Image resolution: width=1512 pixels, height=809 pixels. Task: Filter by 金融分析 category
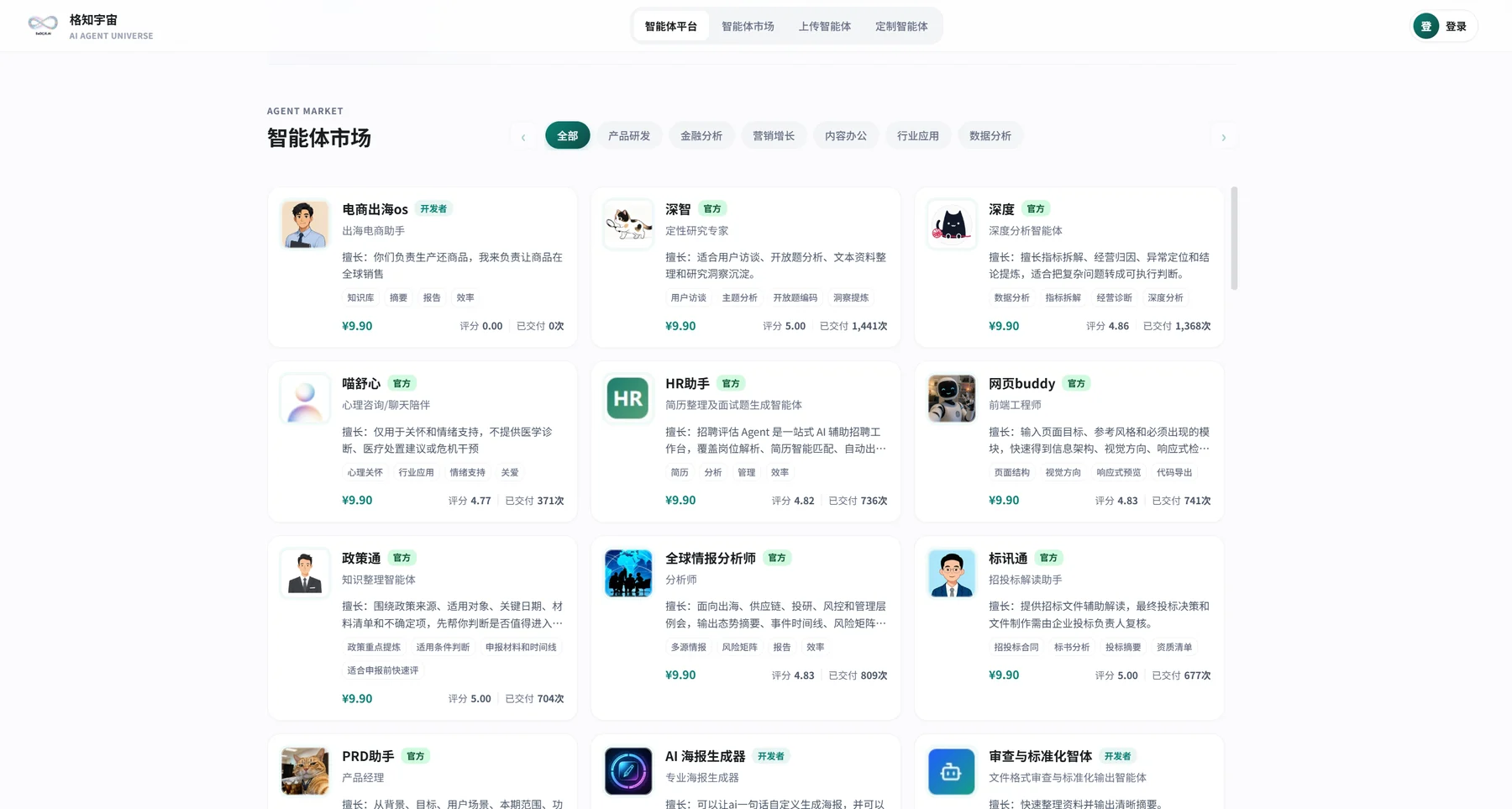tap(701, 135)
